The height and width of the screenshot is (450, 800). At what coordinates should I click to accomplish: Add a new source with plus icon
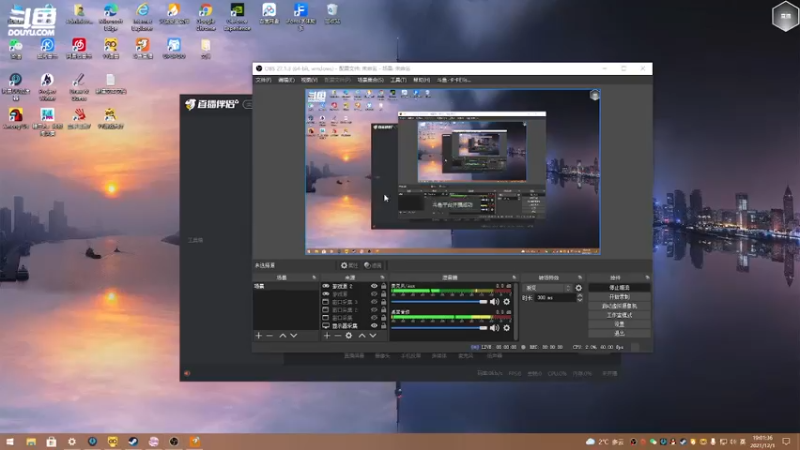326,336
